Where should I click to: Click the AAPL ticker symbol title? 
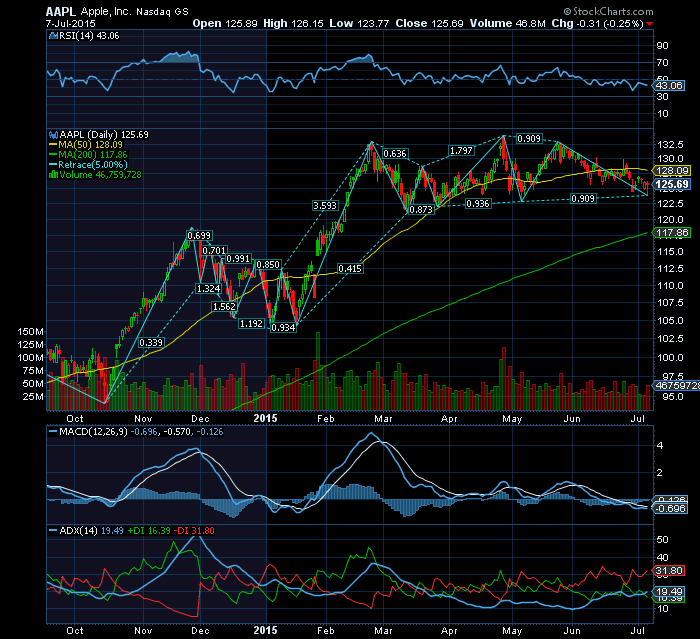(x=61, y=12)
